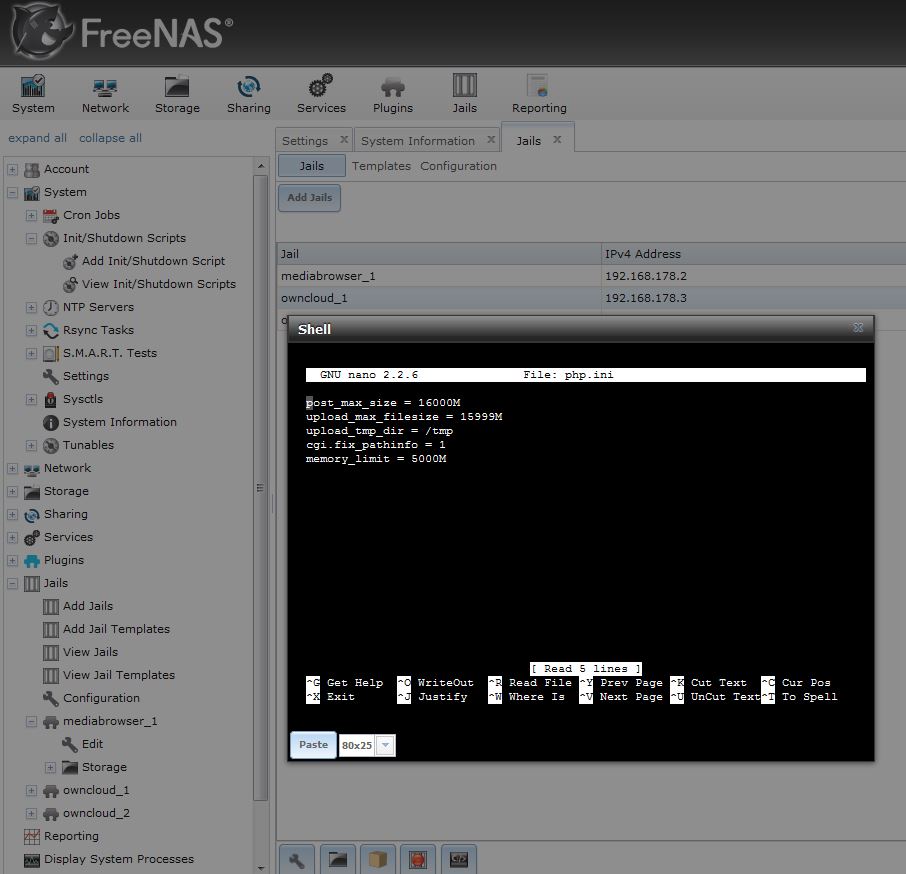The image size is (906, 874).
Task: Collapse the Jails tree node
Action: click(13, 583)
